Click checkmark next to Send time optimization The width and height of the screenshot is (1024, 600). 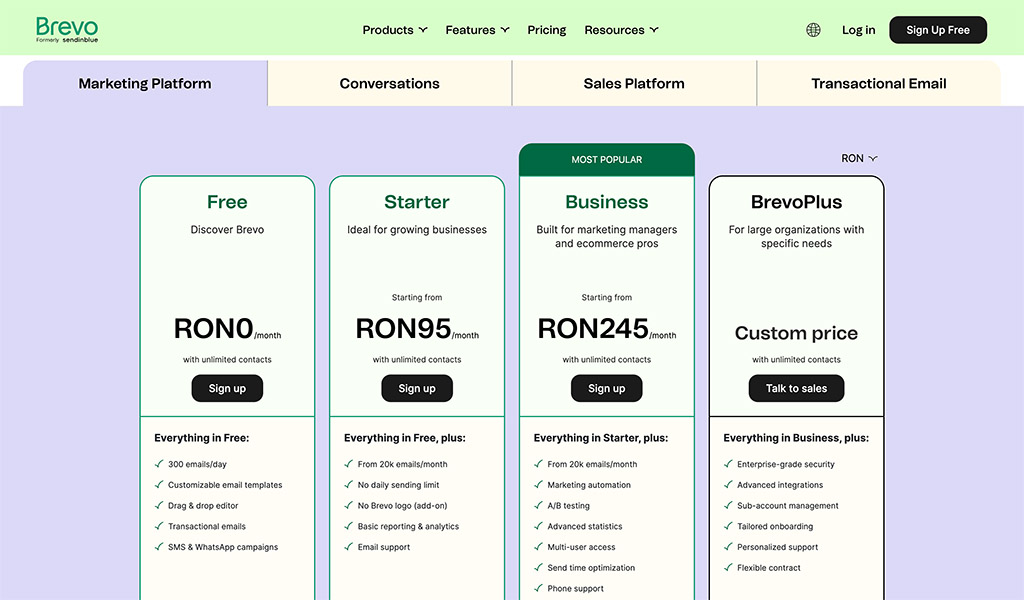(538, 568)
